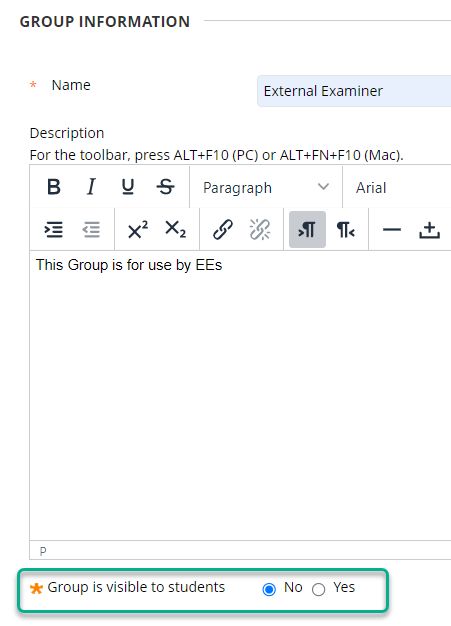Apply Strikethrough formatting
Viewport: 451px width, 626px height.
[x=165, y=187]
